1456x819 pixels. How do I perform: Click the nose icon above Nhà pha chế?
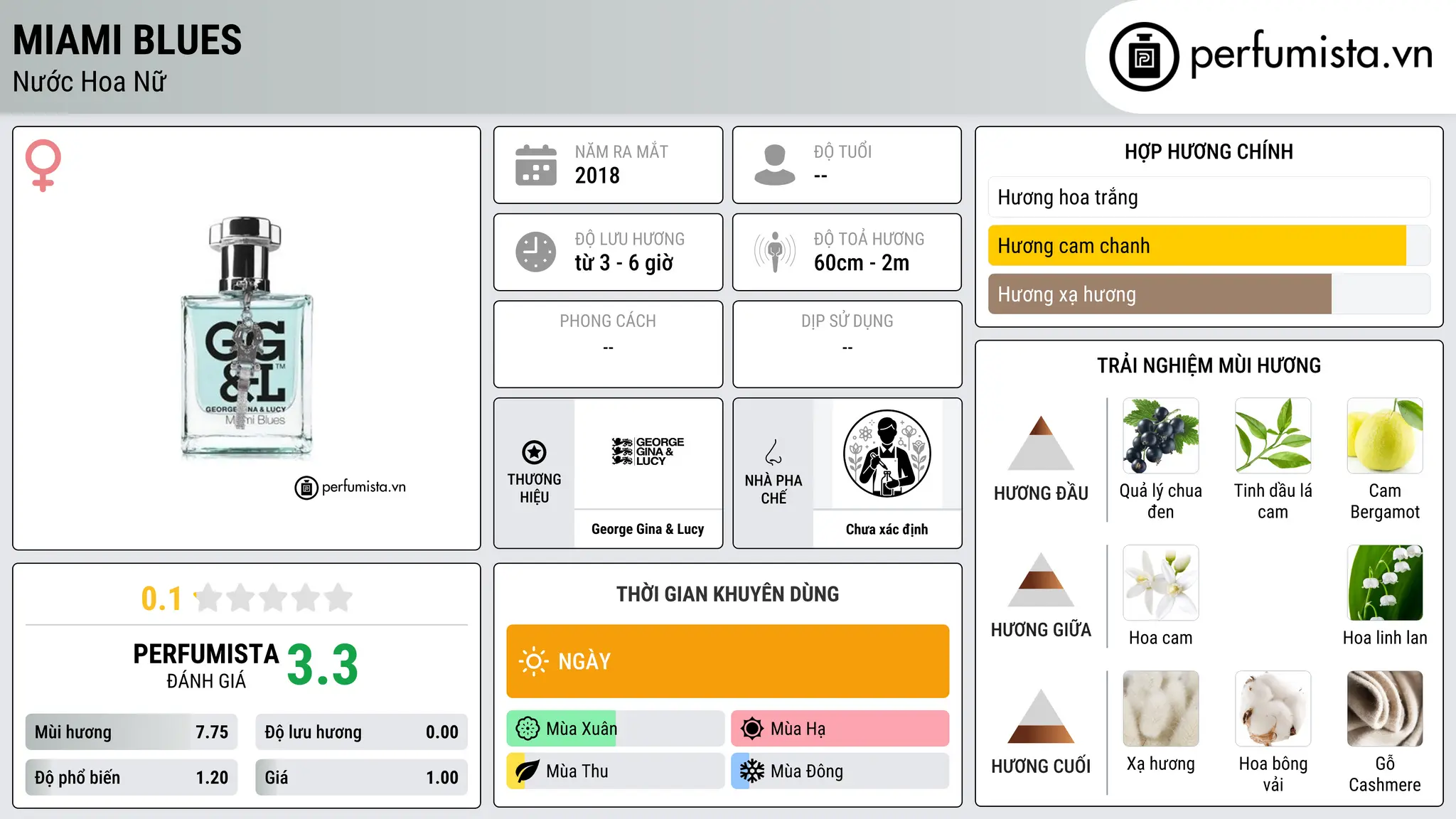773,452
